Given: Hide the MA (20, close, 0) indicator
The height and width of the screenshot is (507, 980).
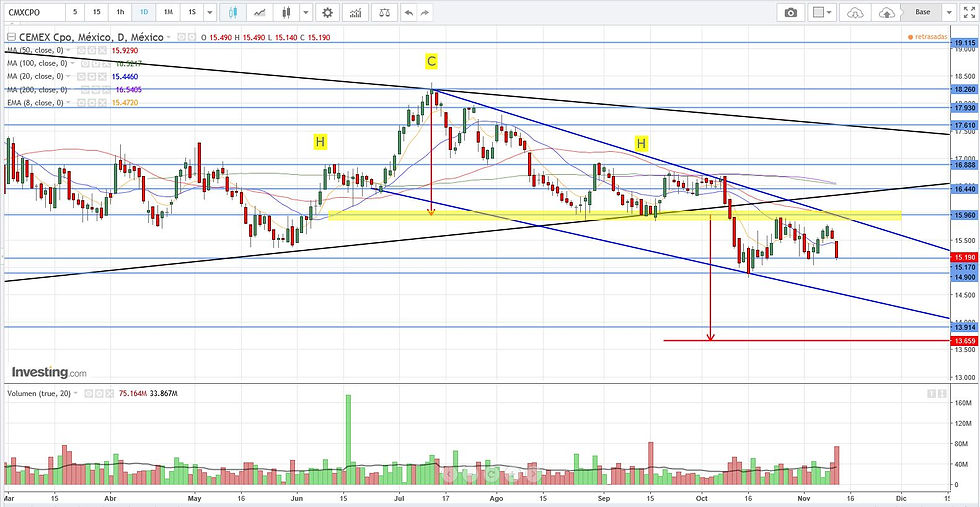Looking at the screenshot, I should coord(81,76).
